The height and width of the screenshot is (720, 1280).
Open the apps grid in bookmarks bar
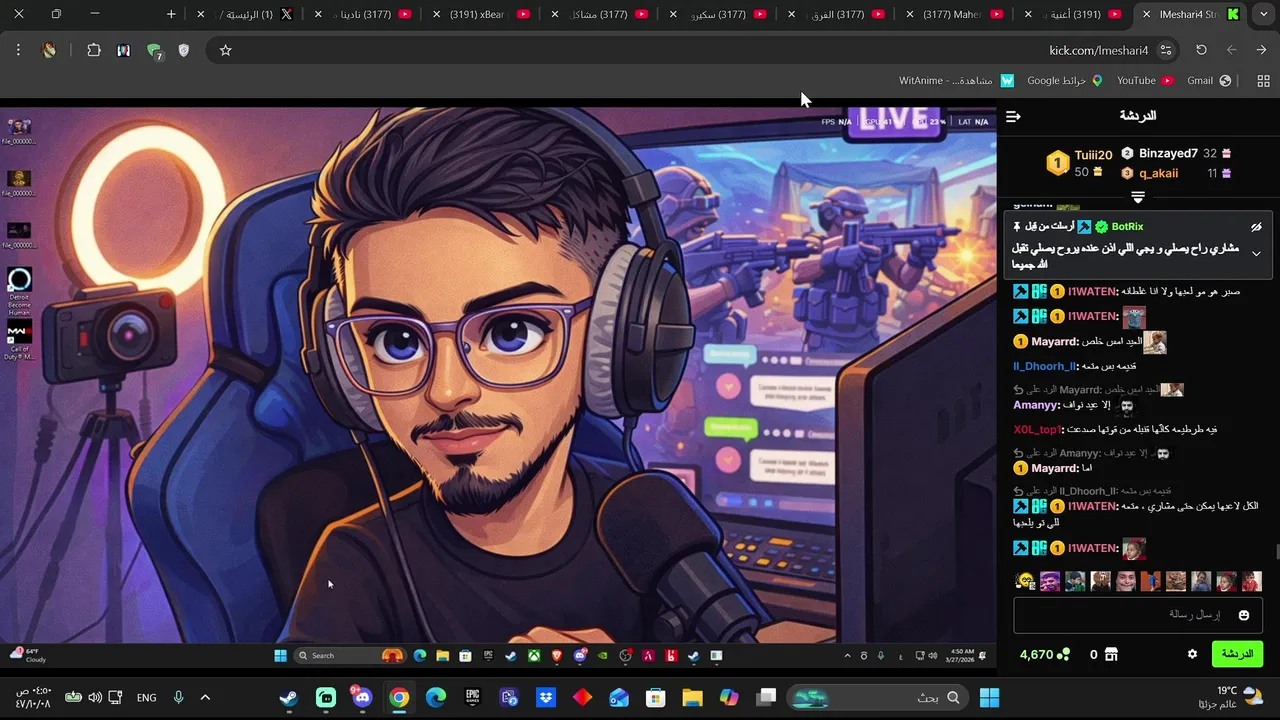(1263, 81)
